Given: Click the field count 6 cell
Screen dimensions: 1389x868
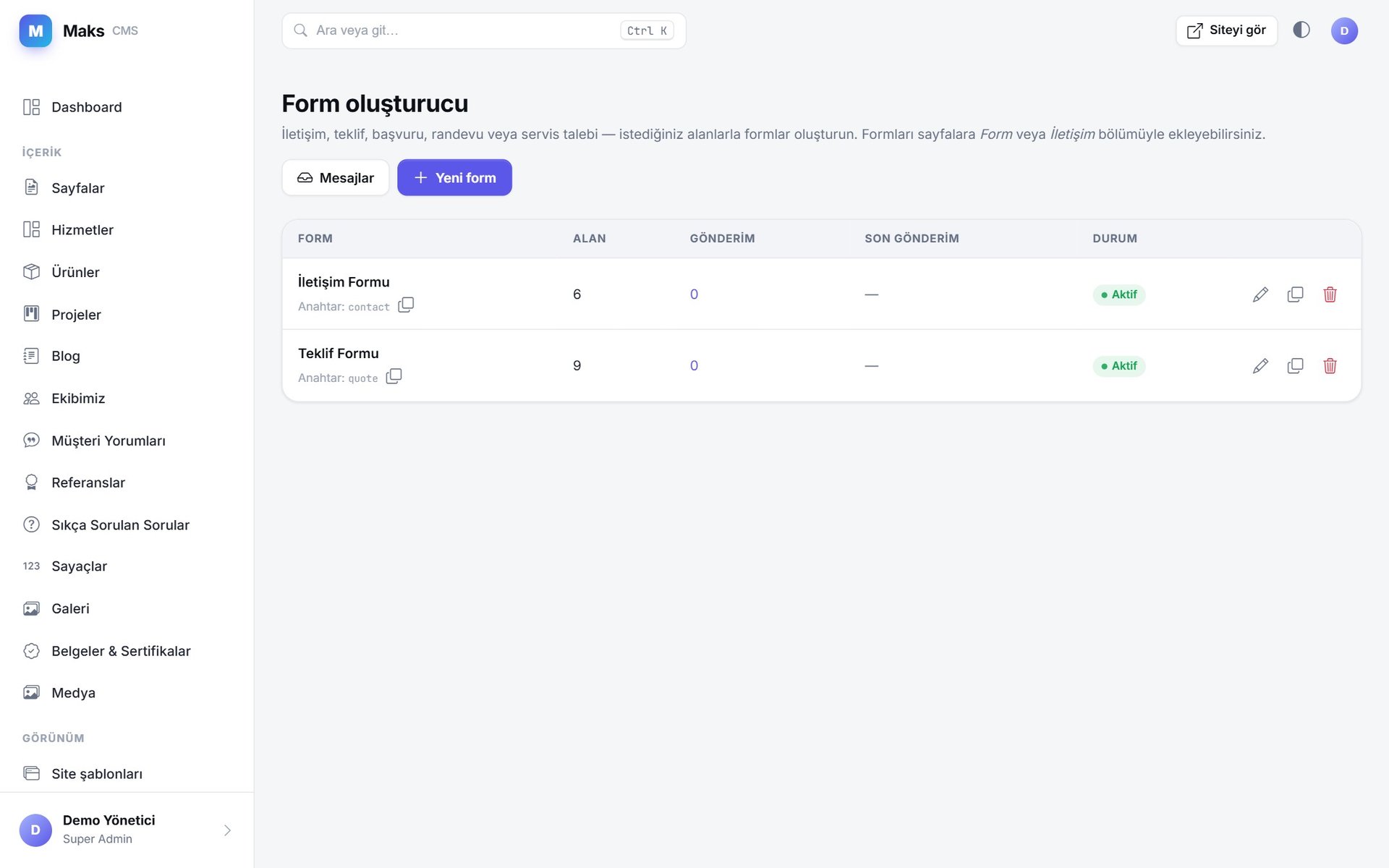Looking at the screenshot, I should coord(577,294).
